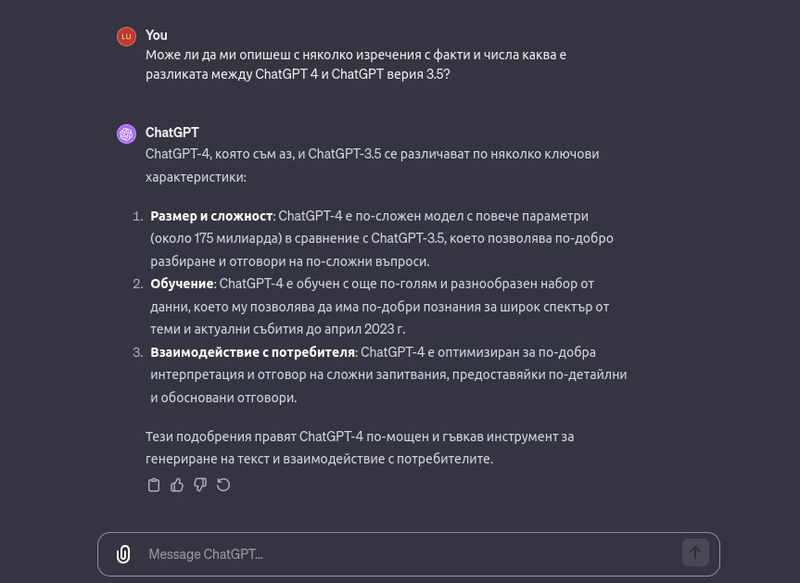
Task: Click the user's question about ChatGPT 4
Action: click(x=355, y=64)
